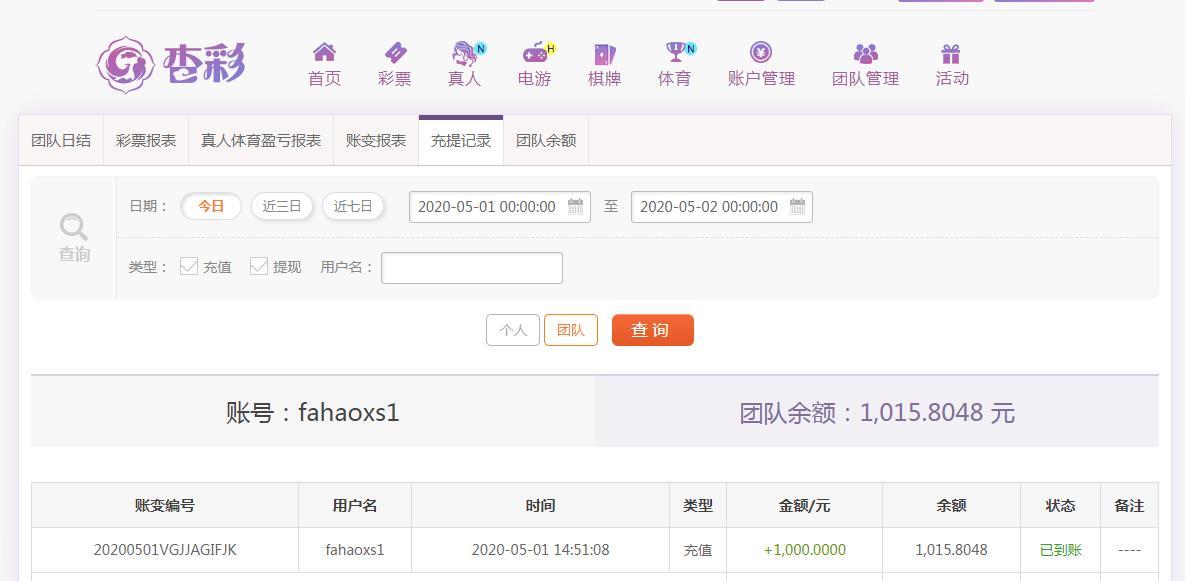Open the start date calendar picker
The width and height of the screenshot is (1185, 581).
click(x=575, y=207)
